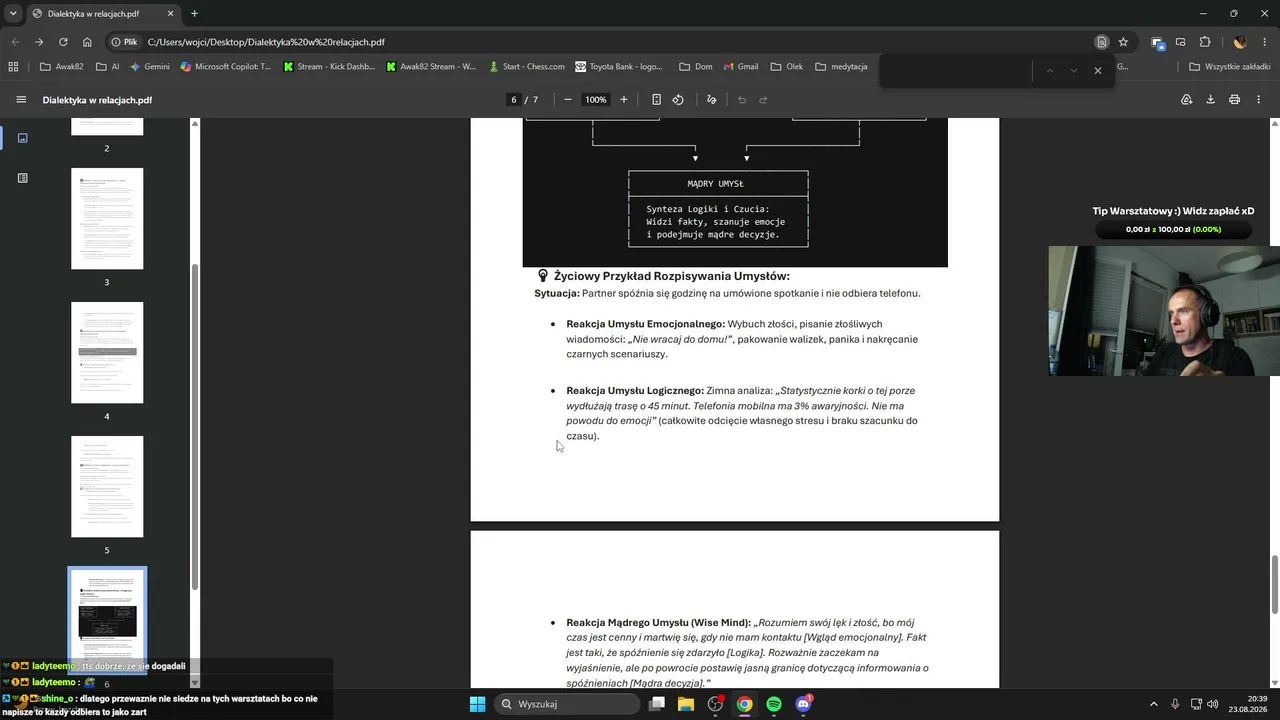The height and width of the screenshot is (720, 1280).
Task: Open Task View from the taskbar
Action: tap(657, 704)
